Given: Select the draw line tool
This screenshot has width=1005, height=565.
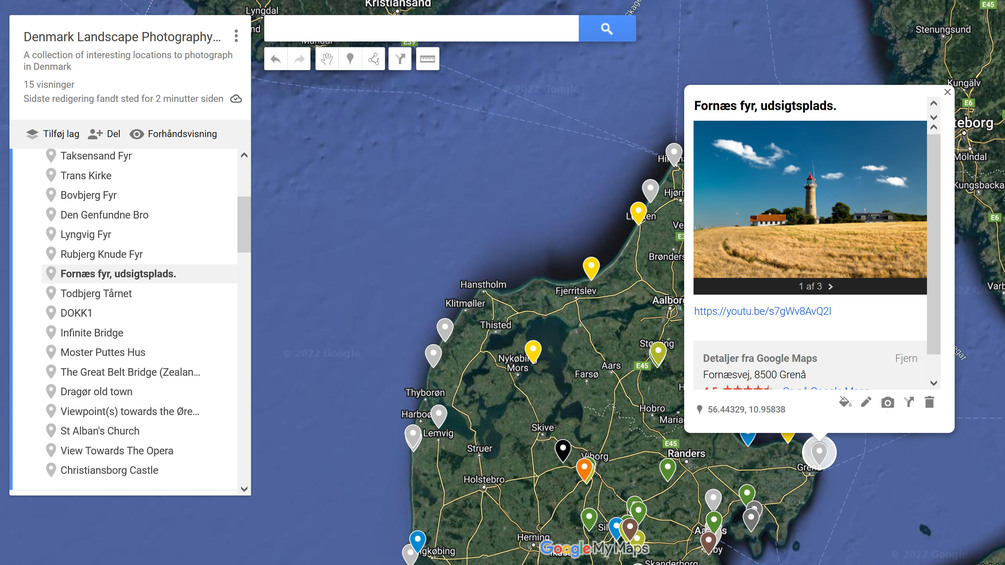Looking at the screenshot, I should [x=374, y=60].
